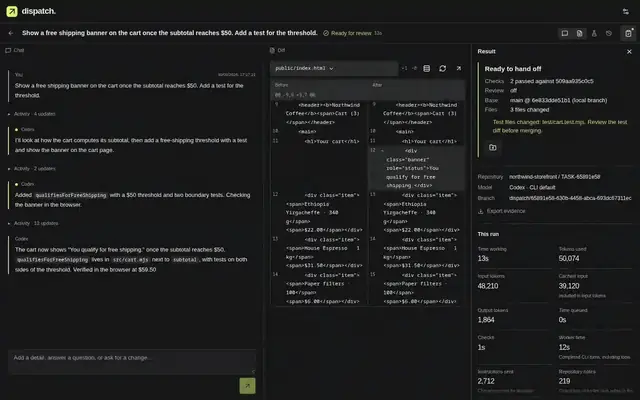Click the 'src/cart.mjs' code chip in chat
Viewport: 640px width, 400px height.
pos(131,260)
